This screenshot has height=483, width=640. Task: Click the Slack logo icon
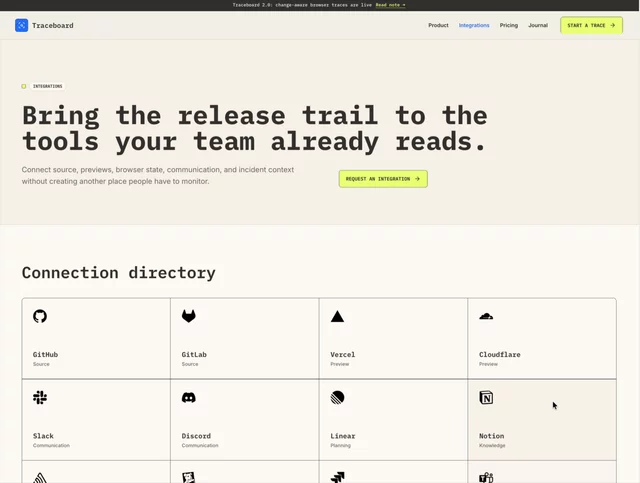[40, 397]
